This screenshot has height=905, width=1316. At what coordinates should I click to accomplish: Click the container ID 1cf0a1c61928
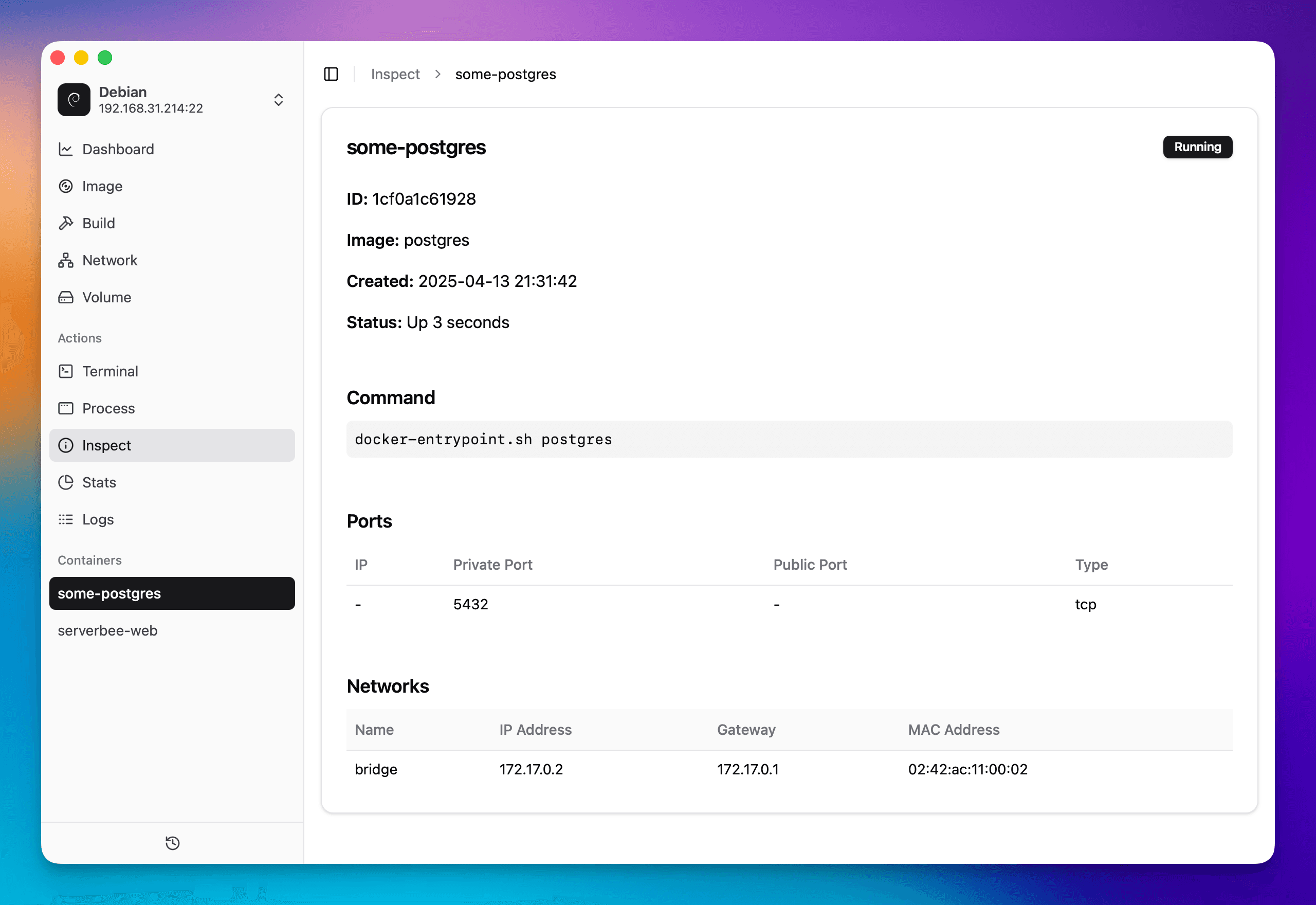424,198
